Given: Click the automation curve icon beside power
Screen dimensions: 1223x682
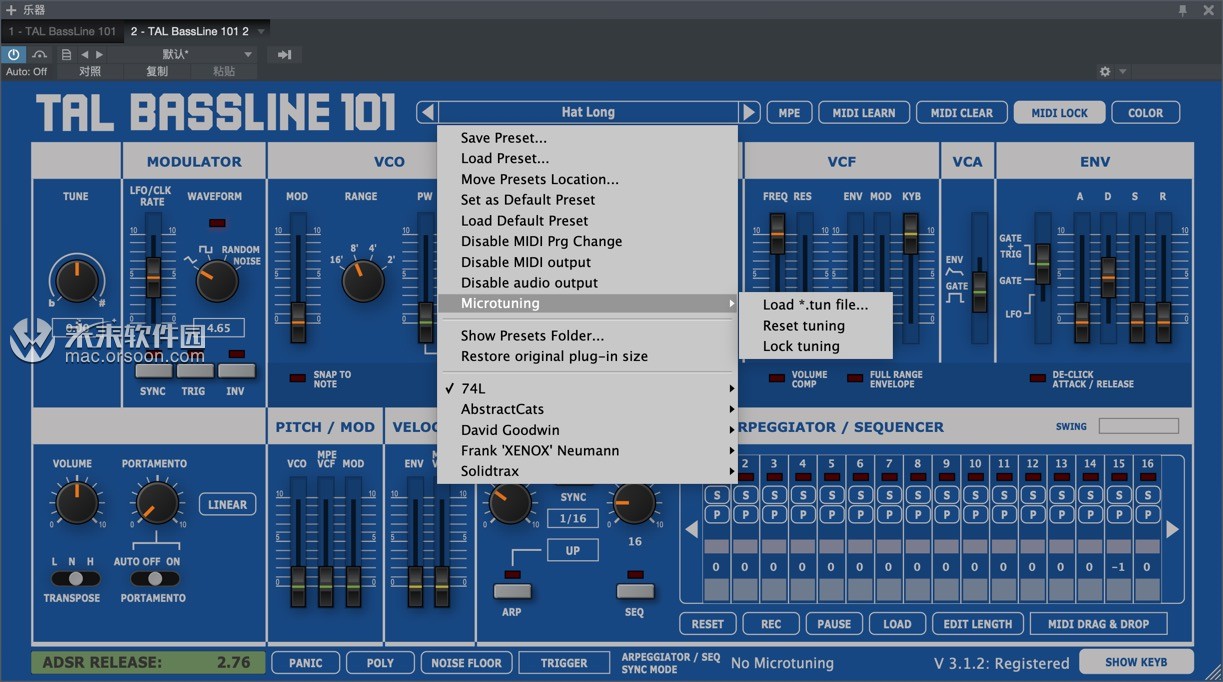Looking at the screenshot, I should pos(40,55).
